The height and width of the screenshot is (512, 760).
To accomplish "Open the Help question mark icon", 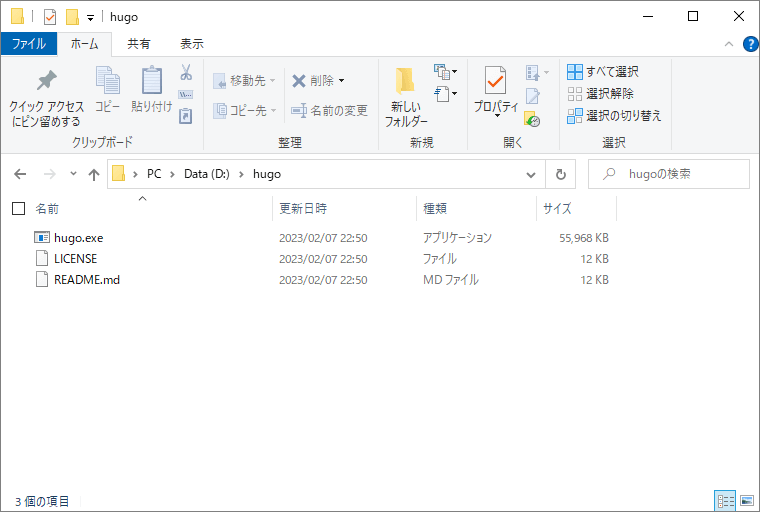I will click(750, 44).
